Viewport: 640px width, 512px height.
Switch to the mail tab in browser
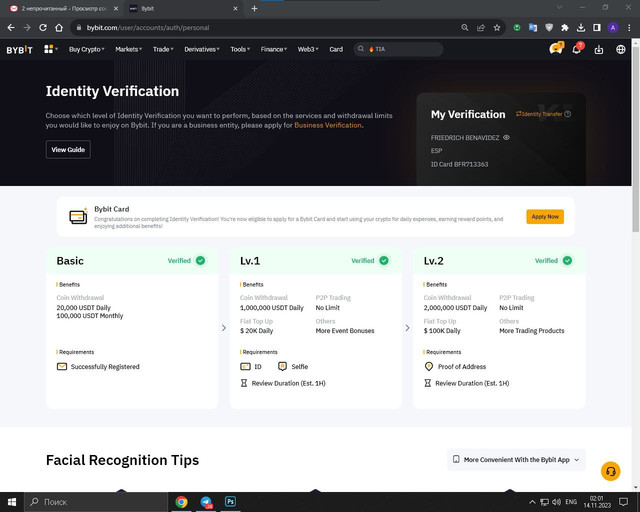point(64,9)
